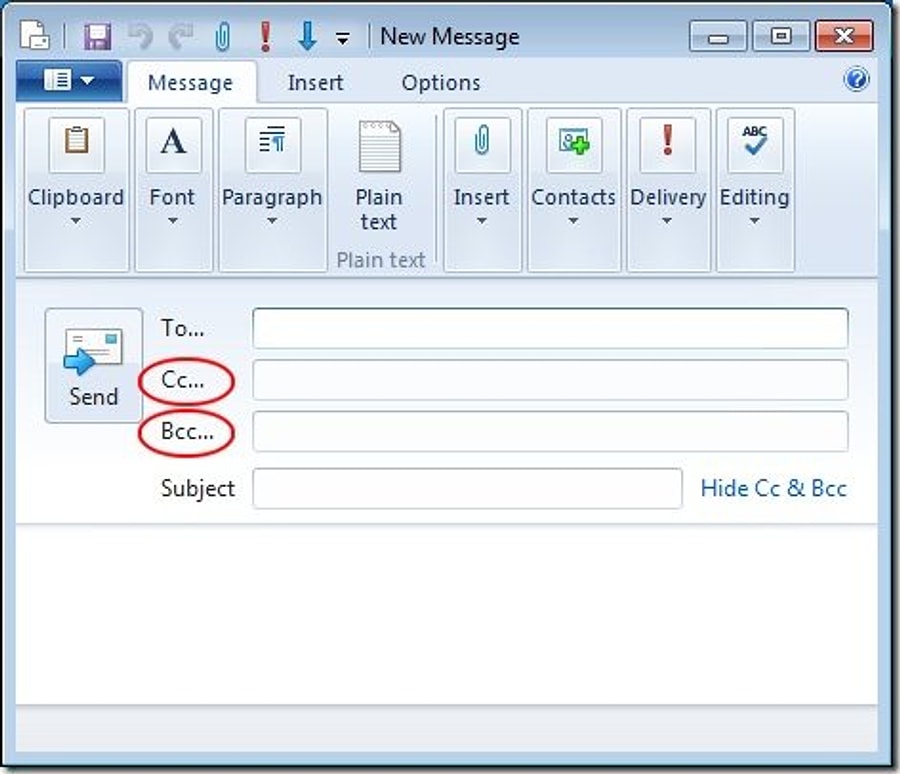Switch to Plain text format
Screen dimensions: 900x774
point(379,175)
